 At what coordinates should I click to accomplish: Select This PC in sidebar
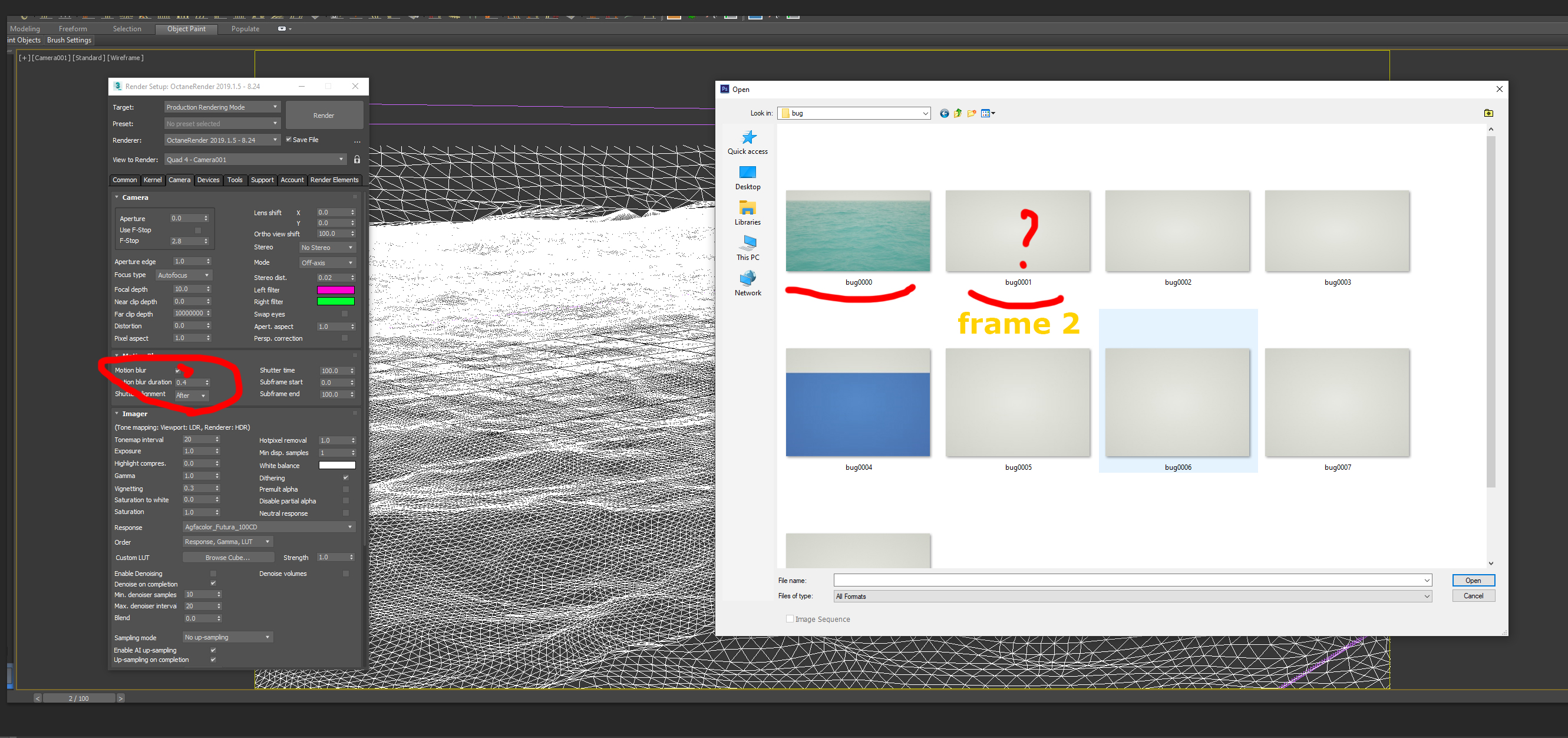pos(748,248)
